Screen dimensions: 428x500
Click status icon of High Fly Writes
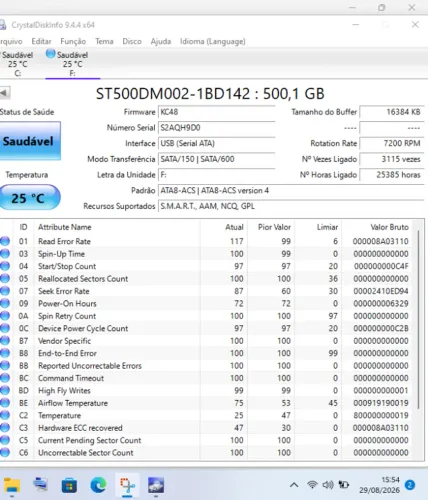coord(5,390)
